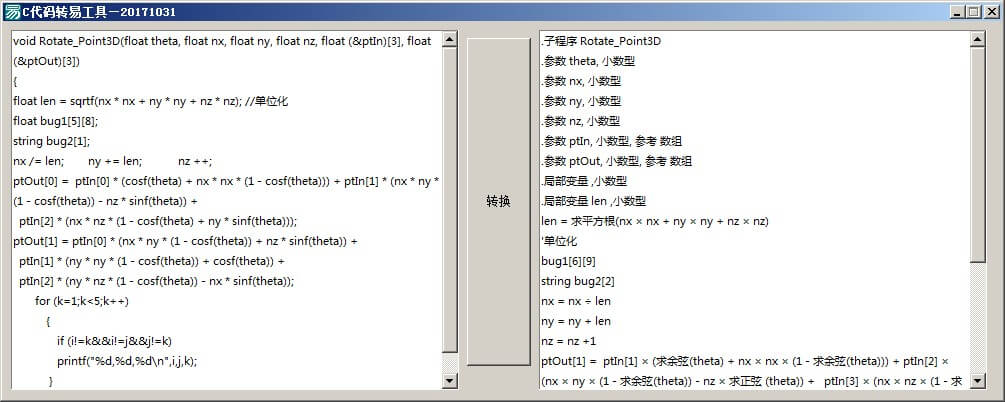Click output scrollbar track below the thumb
Viewport: 1005px width, 402px height.
tap(979, 320)
